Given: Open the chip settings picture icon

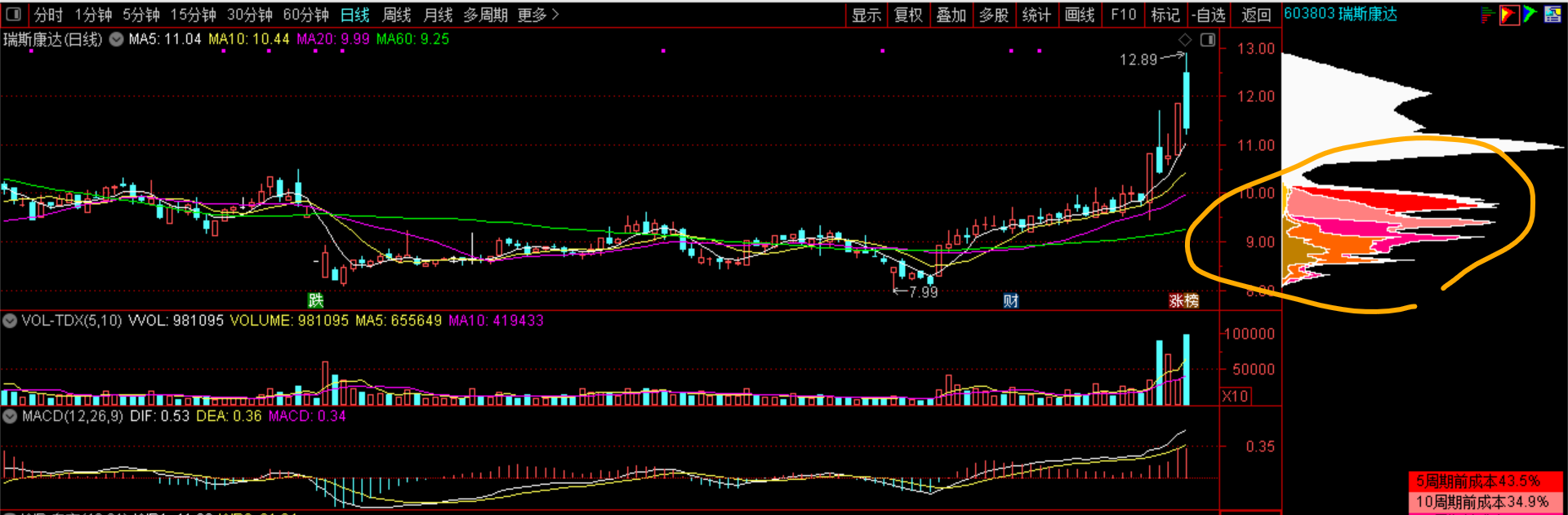Looking at the screenshot, I should point(1552,14).
